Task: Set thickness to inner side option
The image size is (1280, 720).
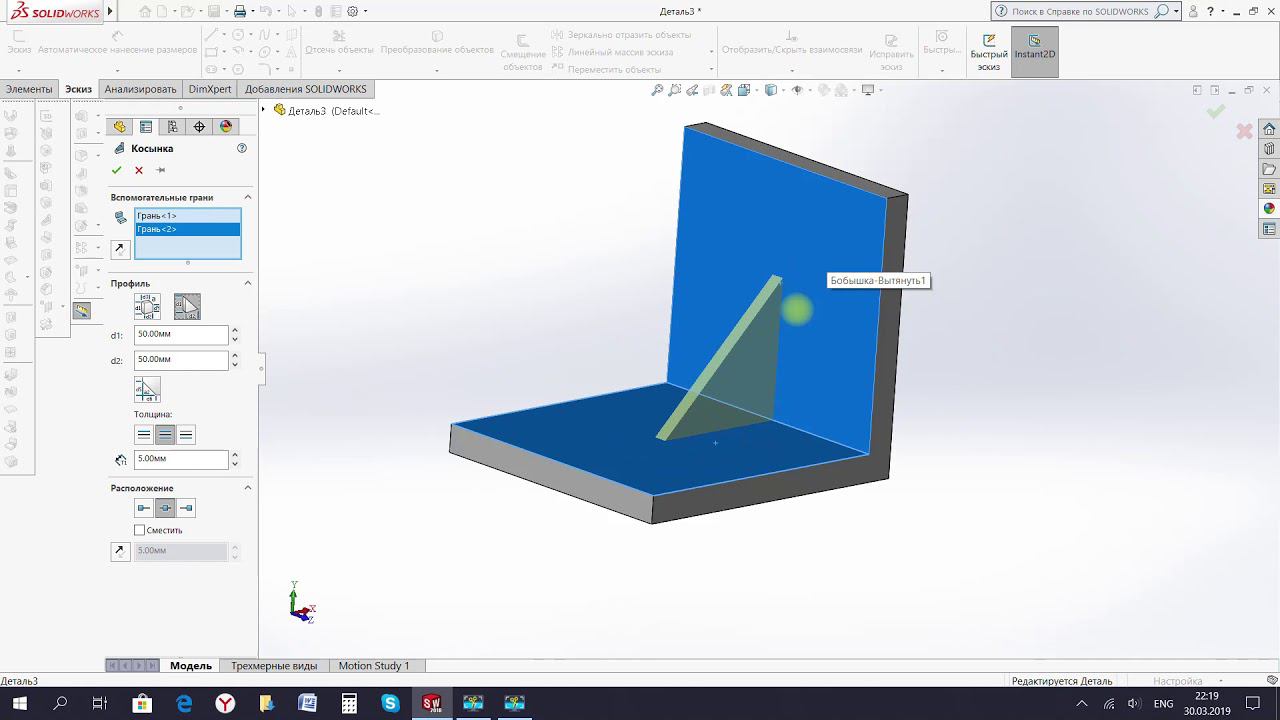Action: 144,435
